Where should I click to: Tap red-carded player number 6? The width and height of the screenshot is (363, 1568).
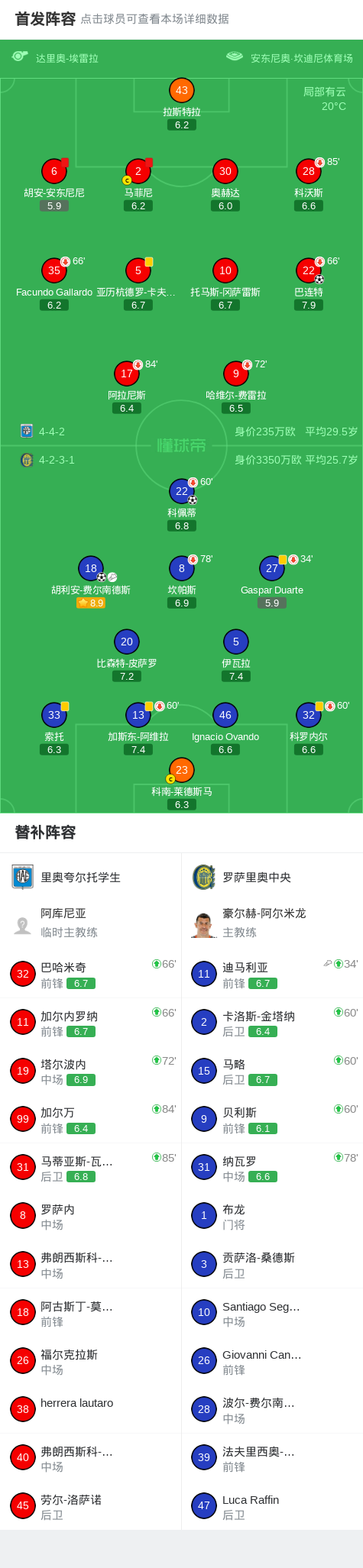click(x=54, y=171)
